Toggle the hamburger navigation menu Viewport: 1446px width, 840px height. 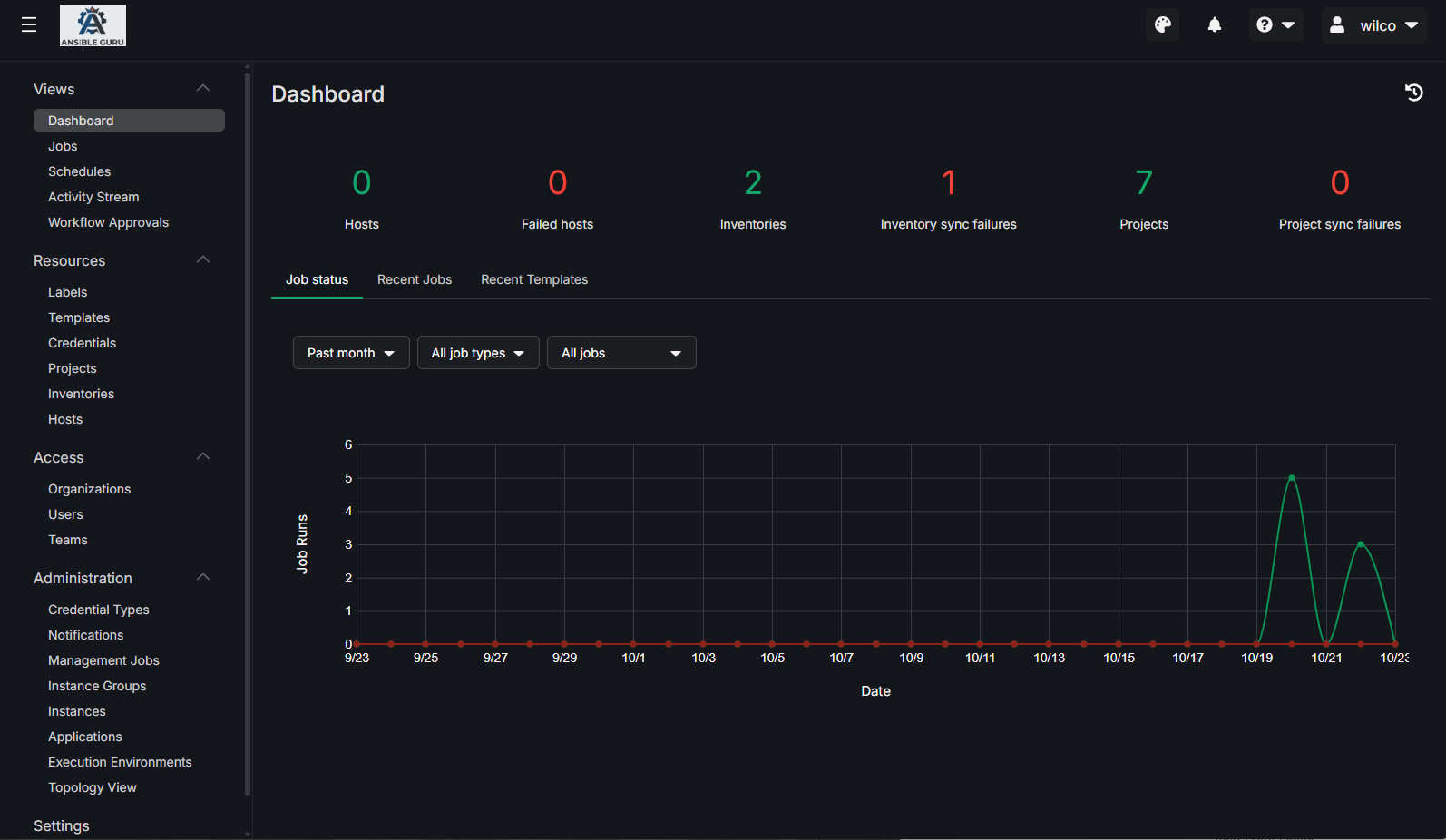click(29, 25)
